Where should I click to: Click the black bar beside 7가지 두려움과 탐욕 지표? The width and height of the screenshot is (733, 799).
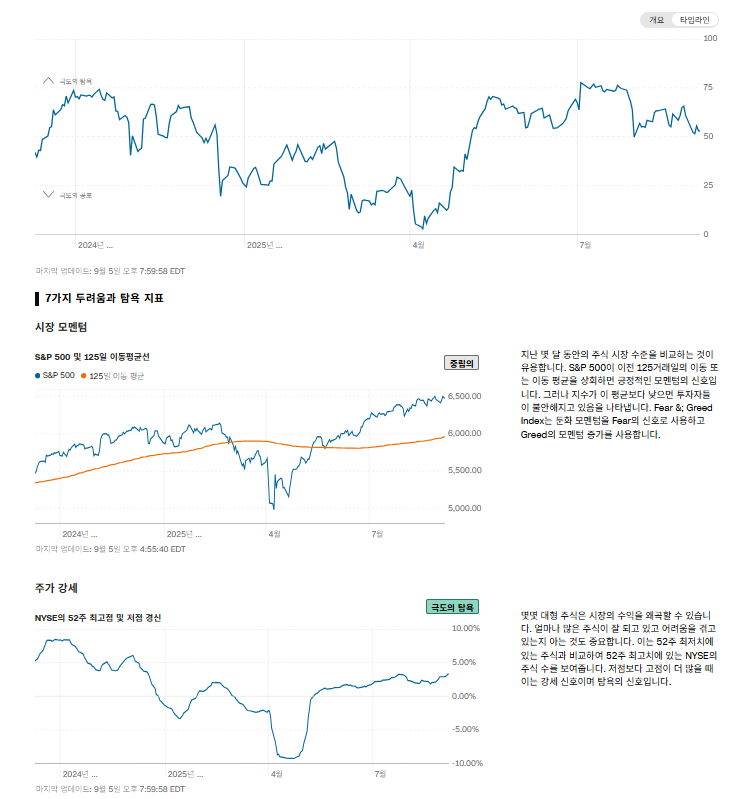click(x=37, y=298)
